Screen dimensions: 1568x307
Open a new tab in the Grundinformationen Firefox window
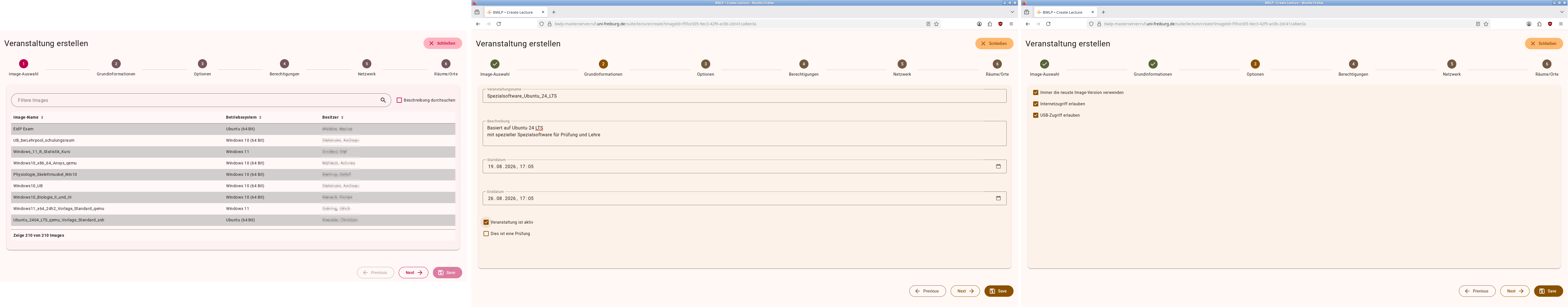553,12
